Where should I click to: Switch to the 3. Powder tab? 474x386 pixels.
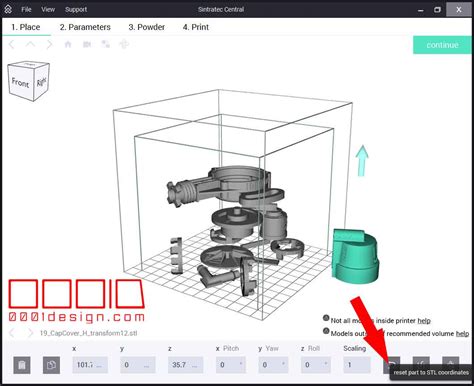(x=147, y=27)
